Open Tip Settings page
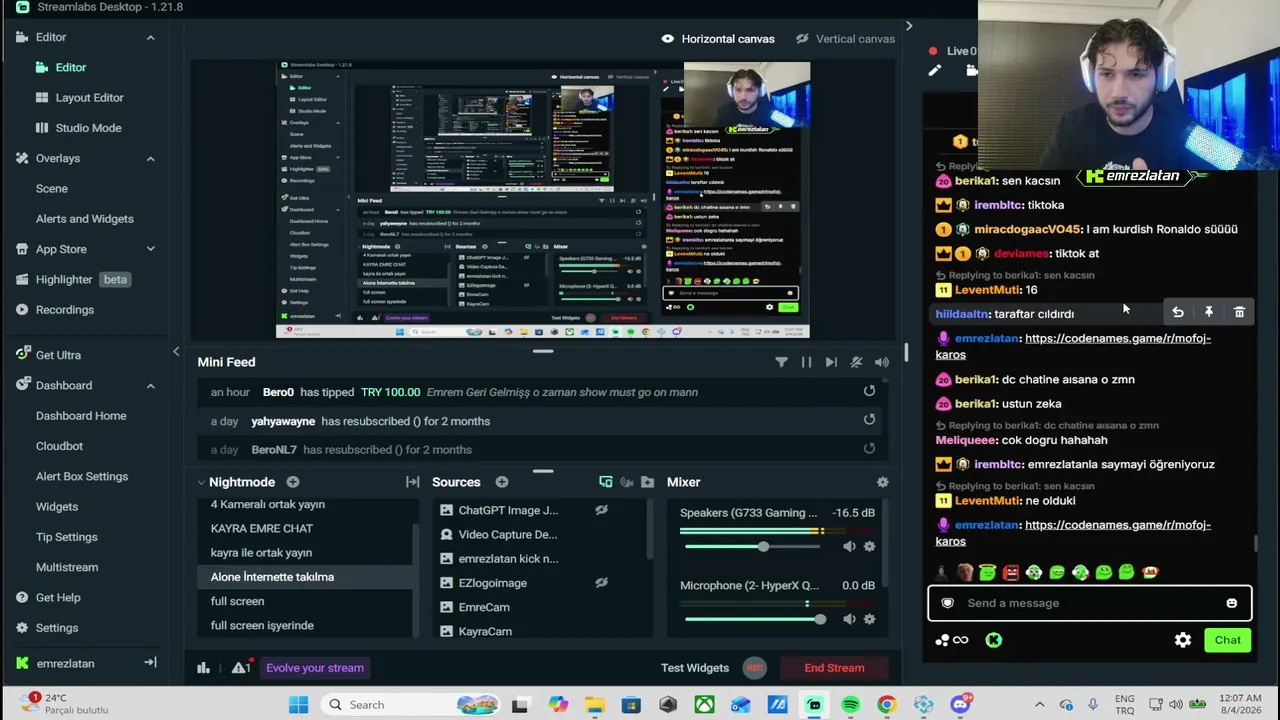The height and width of the screenshot is (720, 1280). pos(67,537)
